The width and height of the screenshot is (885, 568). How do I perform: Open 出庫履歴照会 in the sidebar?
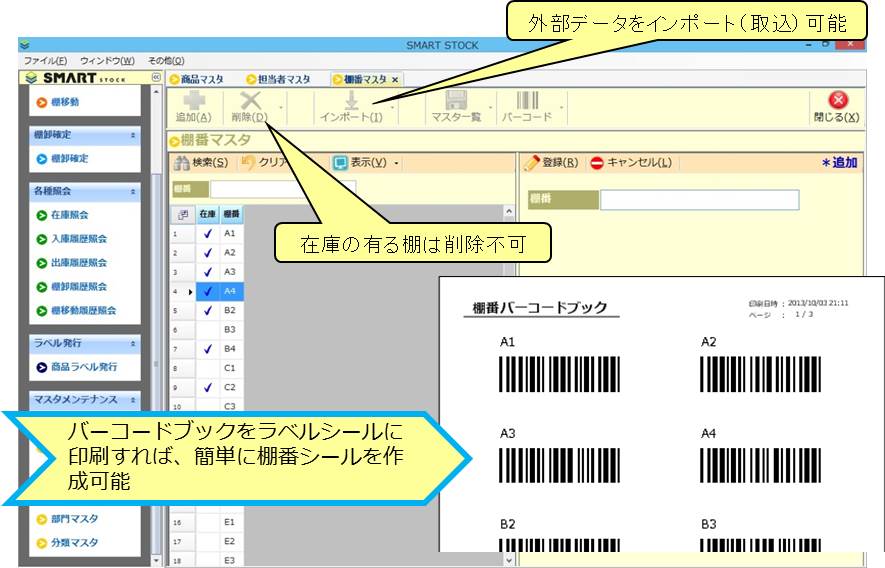pyautogui.click(x=72, y=263)
